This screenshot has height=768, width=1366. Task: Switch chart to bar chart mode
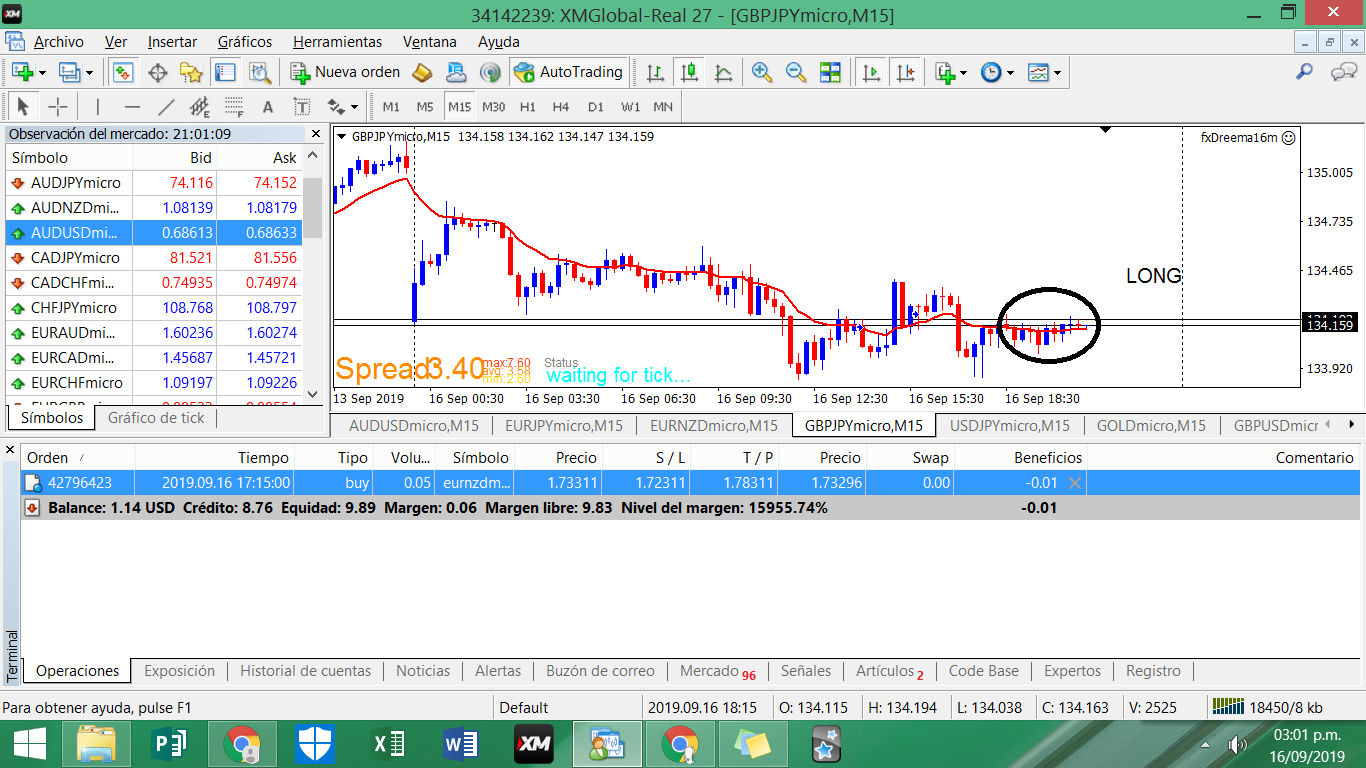pos(655,72)
